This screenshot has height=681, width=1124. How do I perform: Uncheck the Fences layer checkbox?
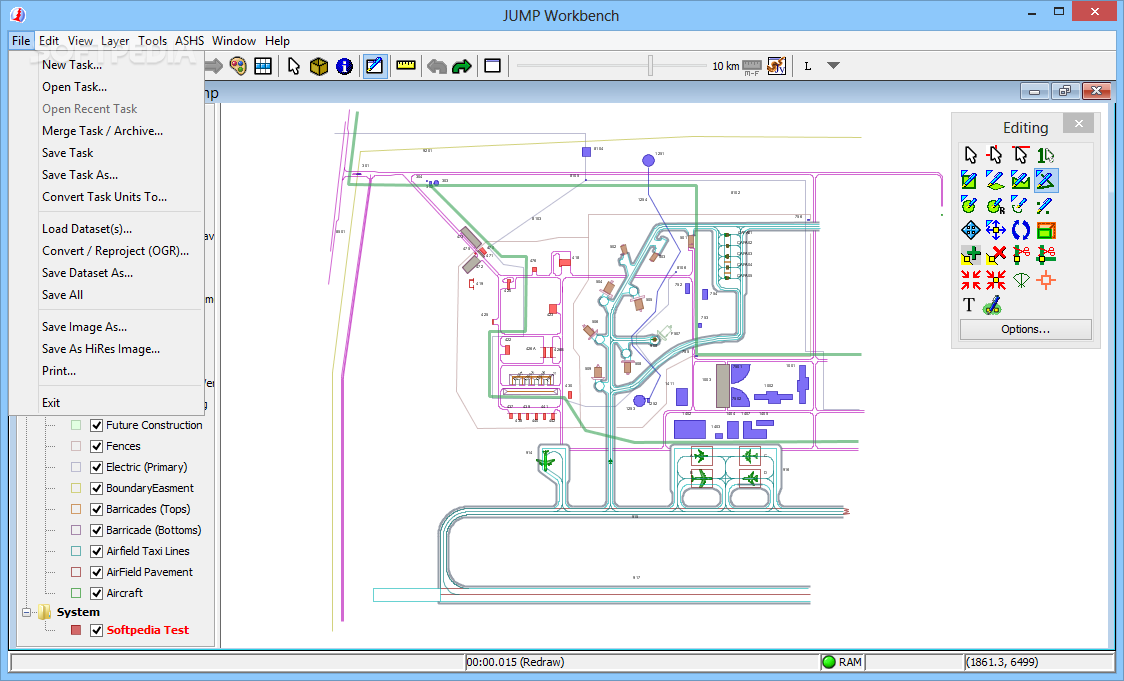(x=97, y=446)
